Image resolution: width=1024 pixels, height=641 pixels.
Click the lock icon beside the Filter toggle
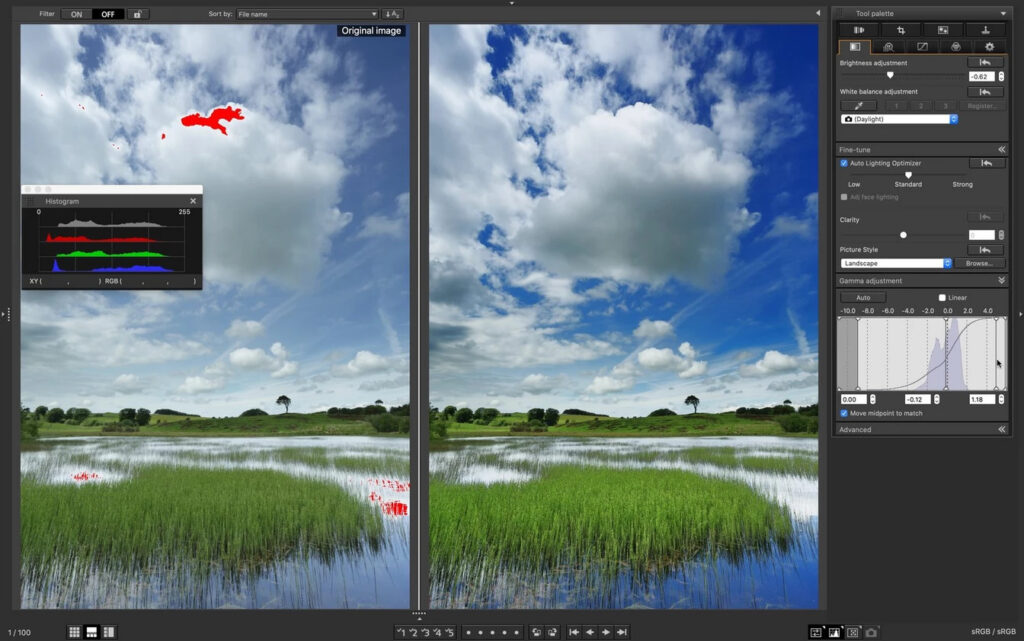137,14
